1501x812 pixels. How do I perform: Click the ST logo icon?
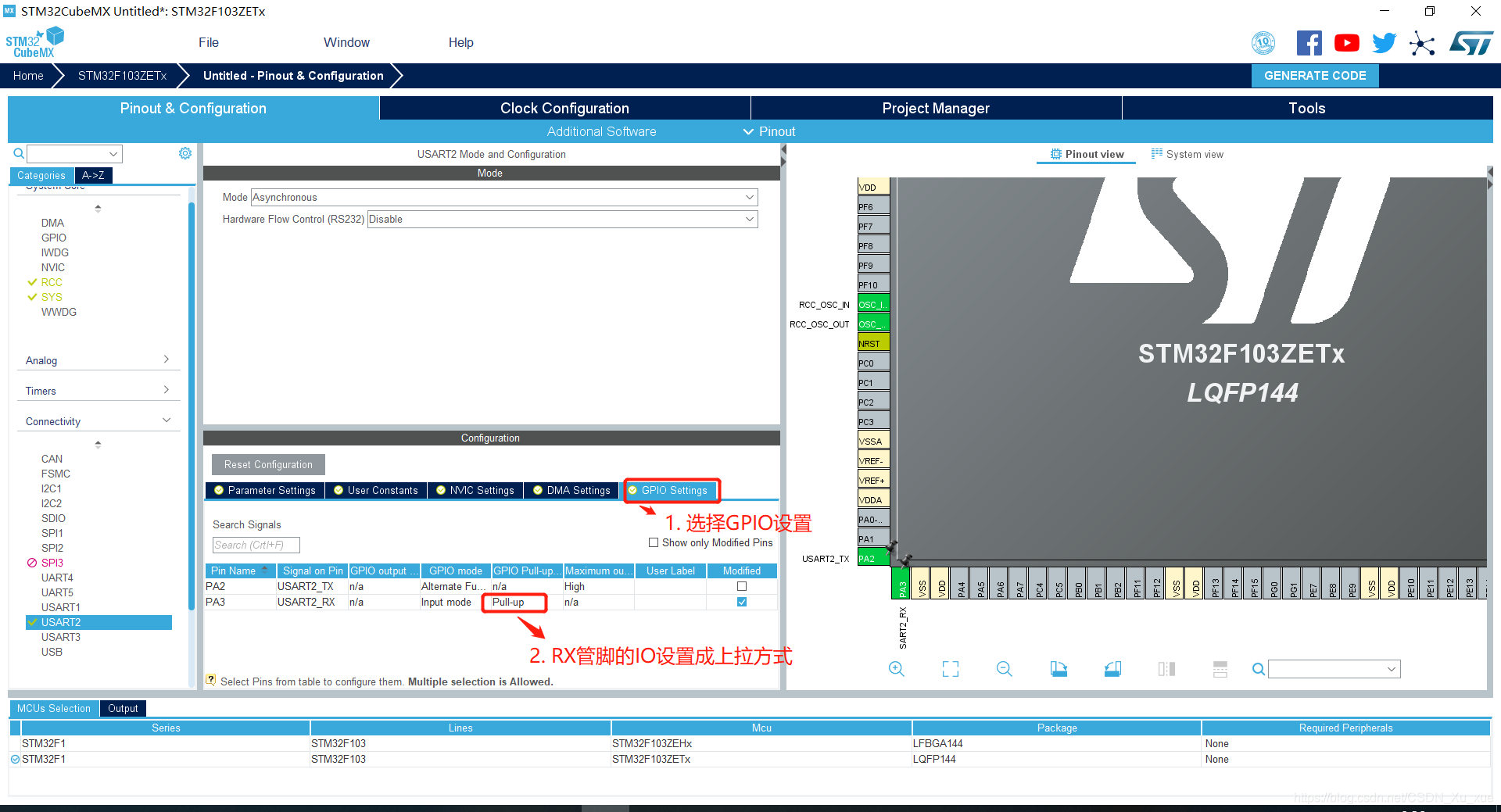point(1471,43)
